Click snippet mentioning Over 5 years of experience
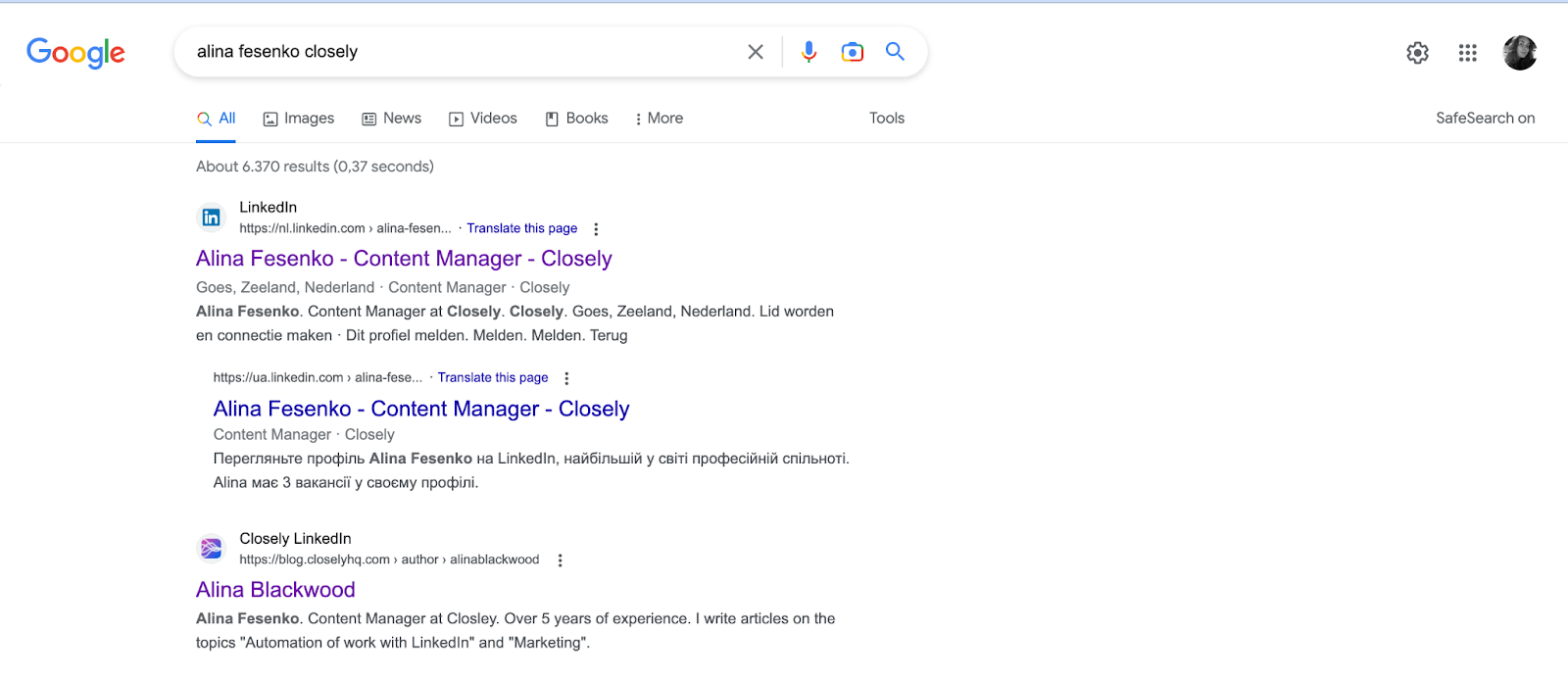Screen dimensions: 1568x681 click(x=515, y=631)
